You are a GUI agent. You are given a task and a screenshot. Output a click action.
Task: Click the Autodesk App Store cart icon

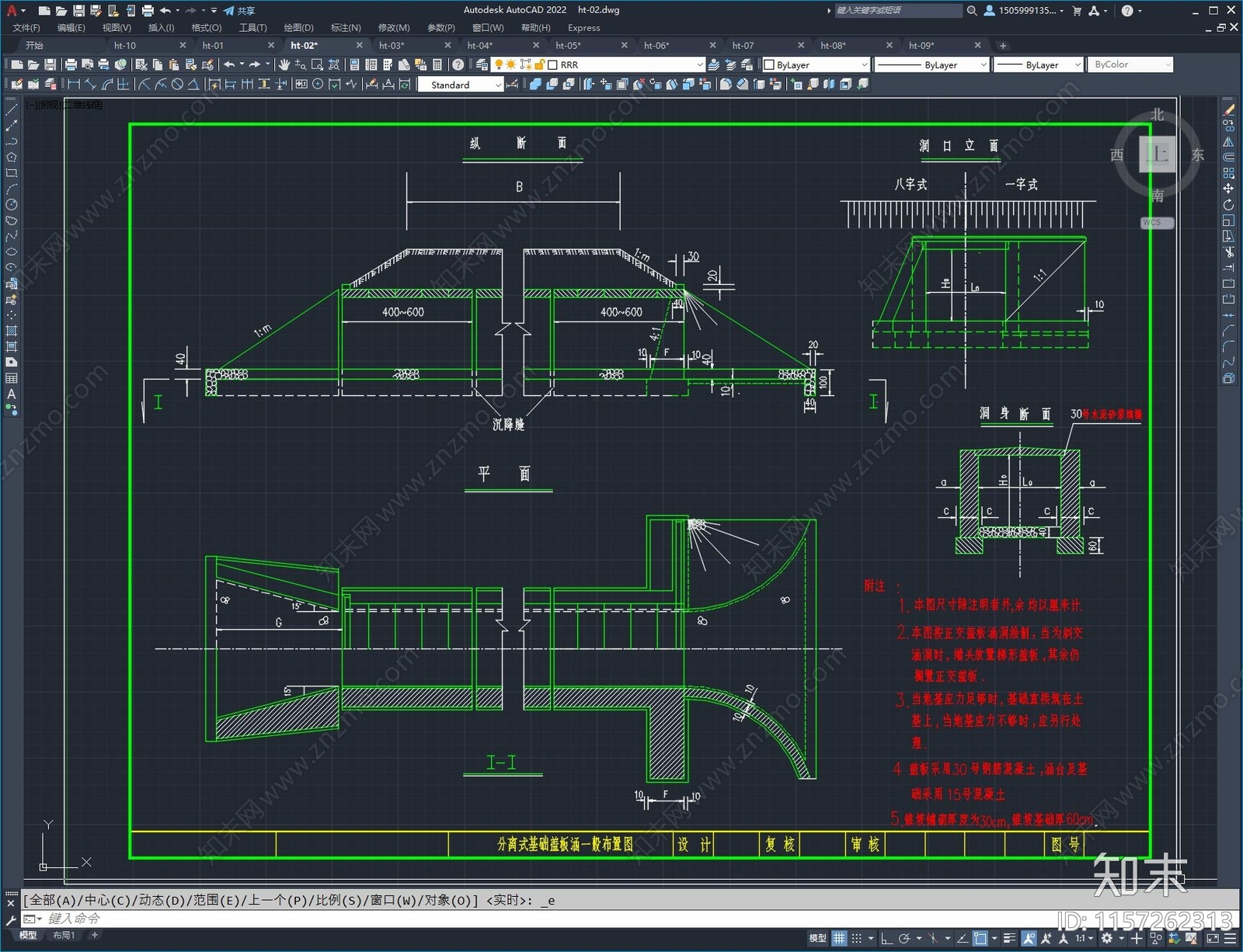click(x=1077, y=10)
